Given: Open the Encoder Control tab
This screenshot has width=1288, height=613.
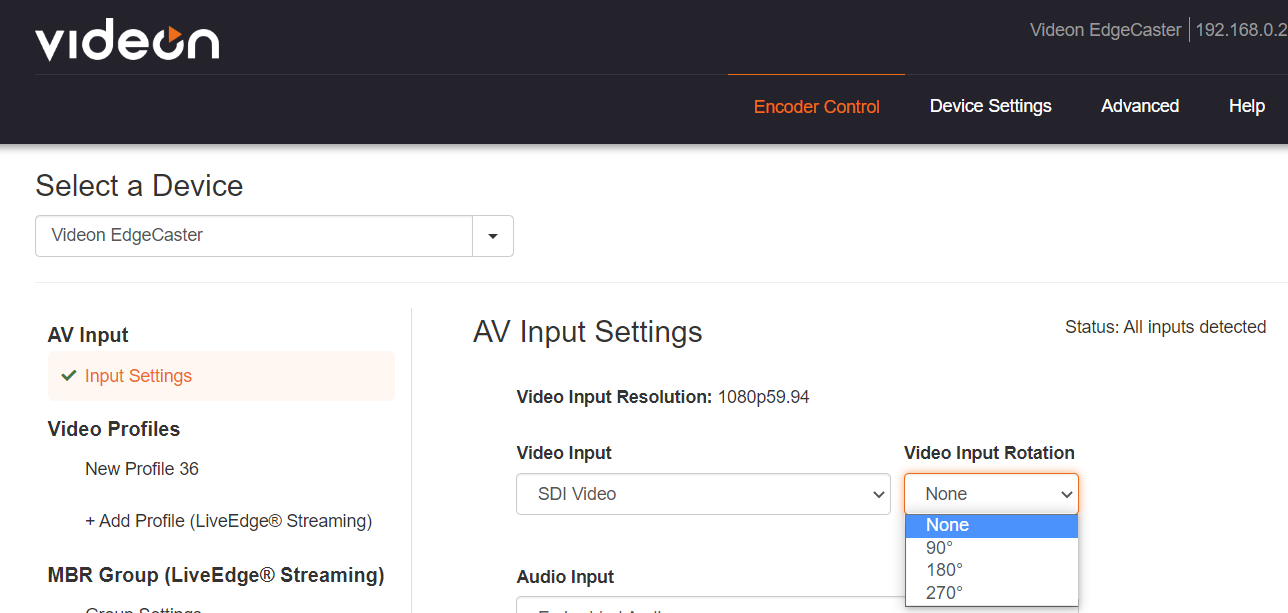Looking at the screenshot, I should tap(816, 107).
